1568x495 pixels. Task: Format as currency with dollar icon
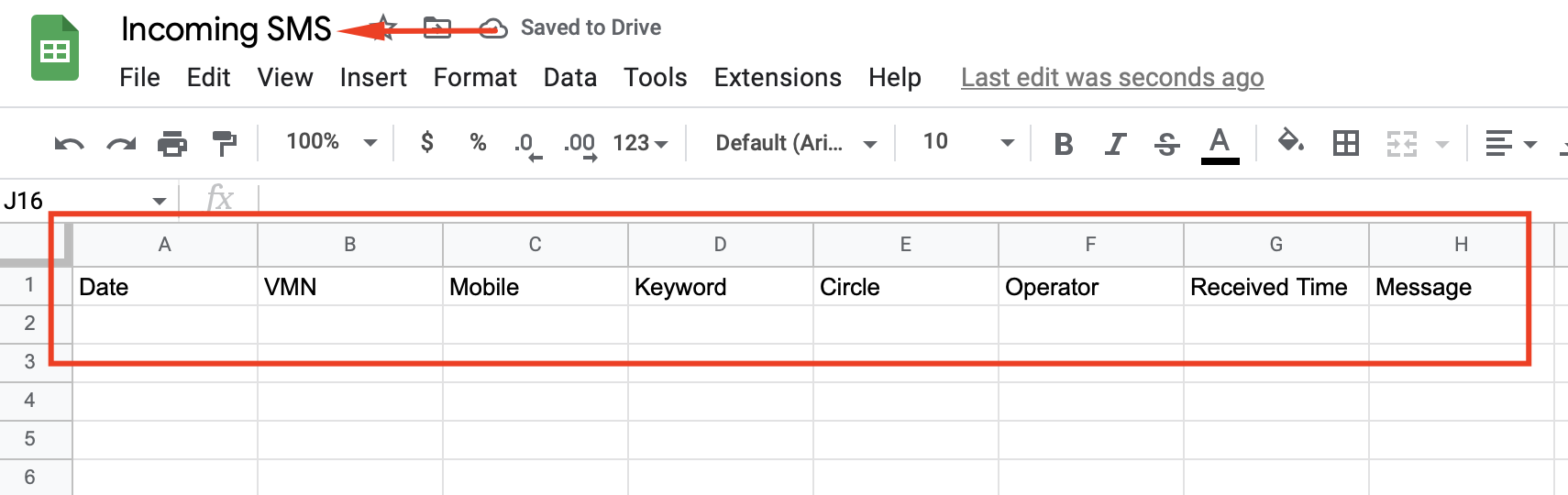pyautogui.click(x=427, y=142)
